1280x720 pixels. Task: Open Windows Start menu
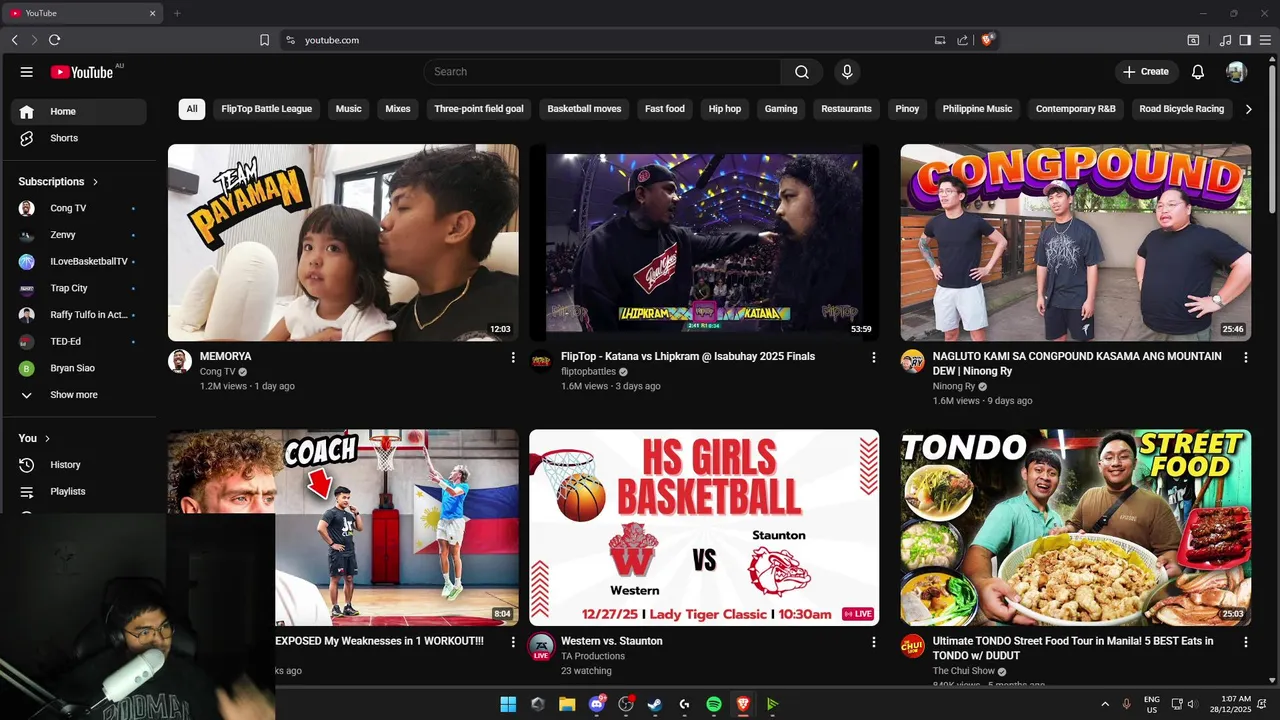tap(508, 704)
